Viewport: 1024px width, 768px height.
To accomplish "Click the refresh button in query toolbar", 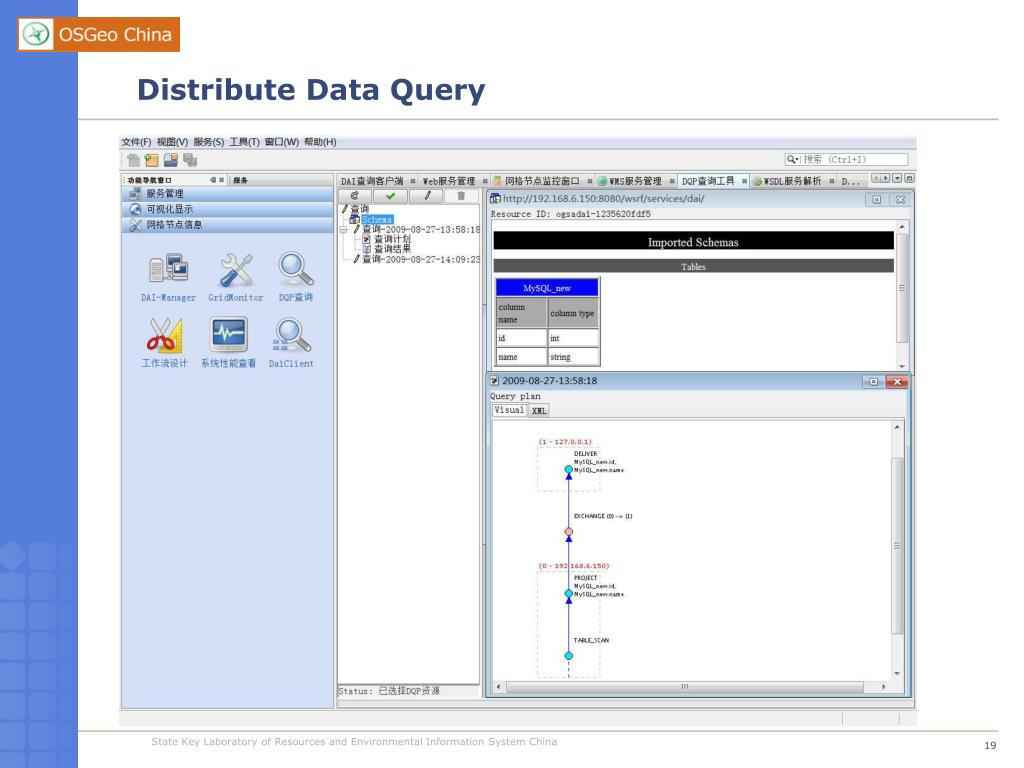I will pos(355,195).
